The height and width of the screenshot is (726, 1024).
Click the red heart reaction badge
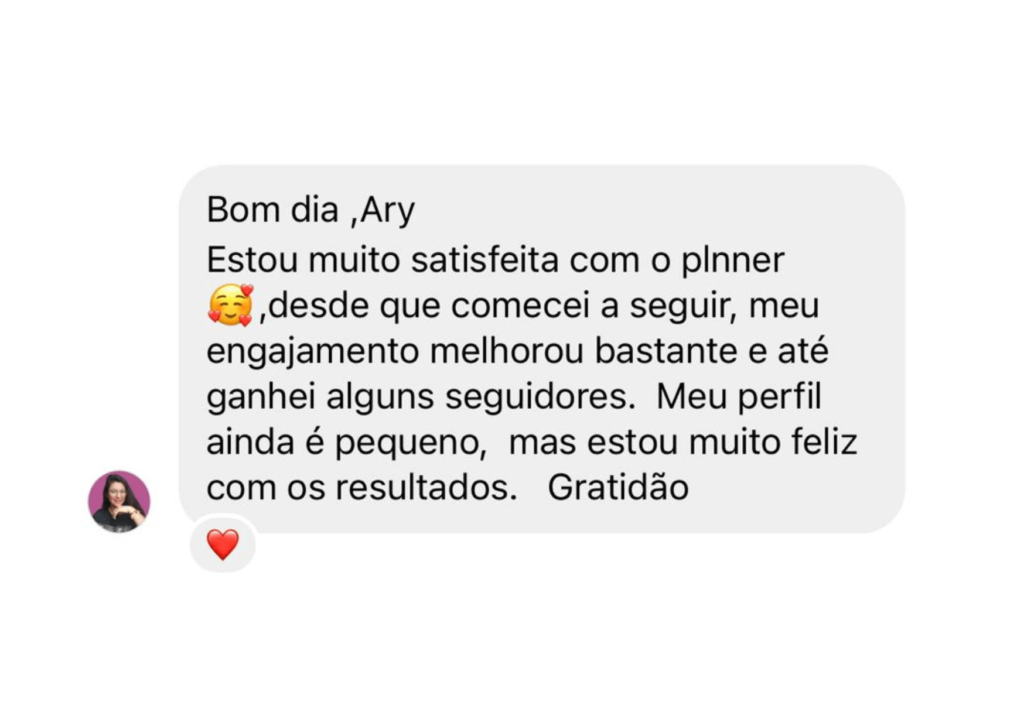tap(223, 544)
